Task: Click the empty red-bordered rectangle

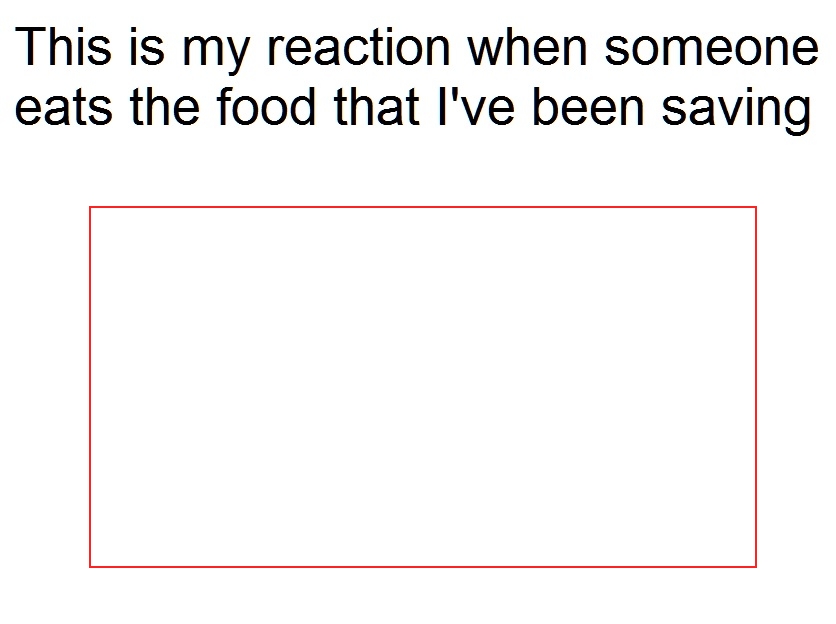Action: coord(423,387)
